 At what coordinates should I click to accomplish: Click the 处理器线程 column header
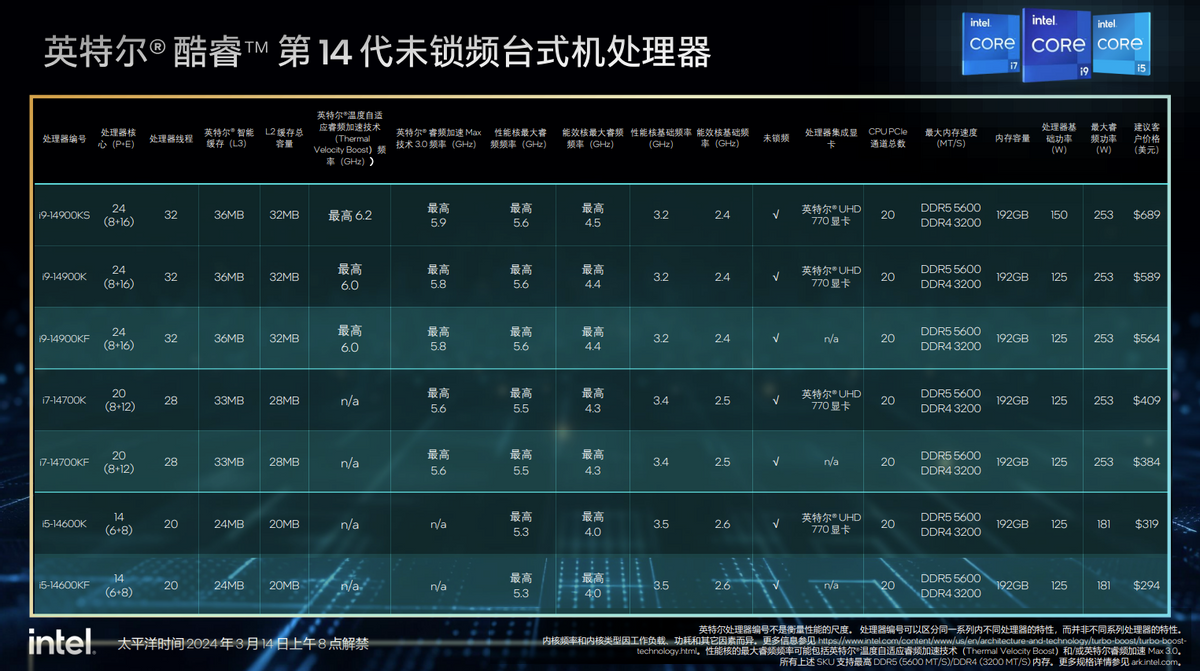pos(171,139)
